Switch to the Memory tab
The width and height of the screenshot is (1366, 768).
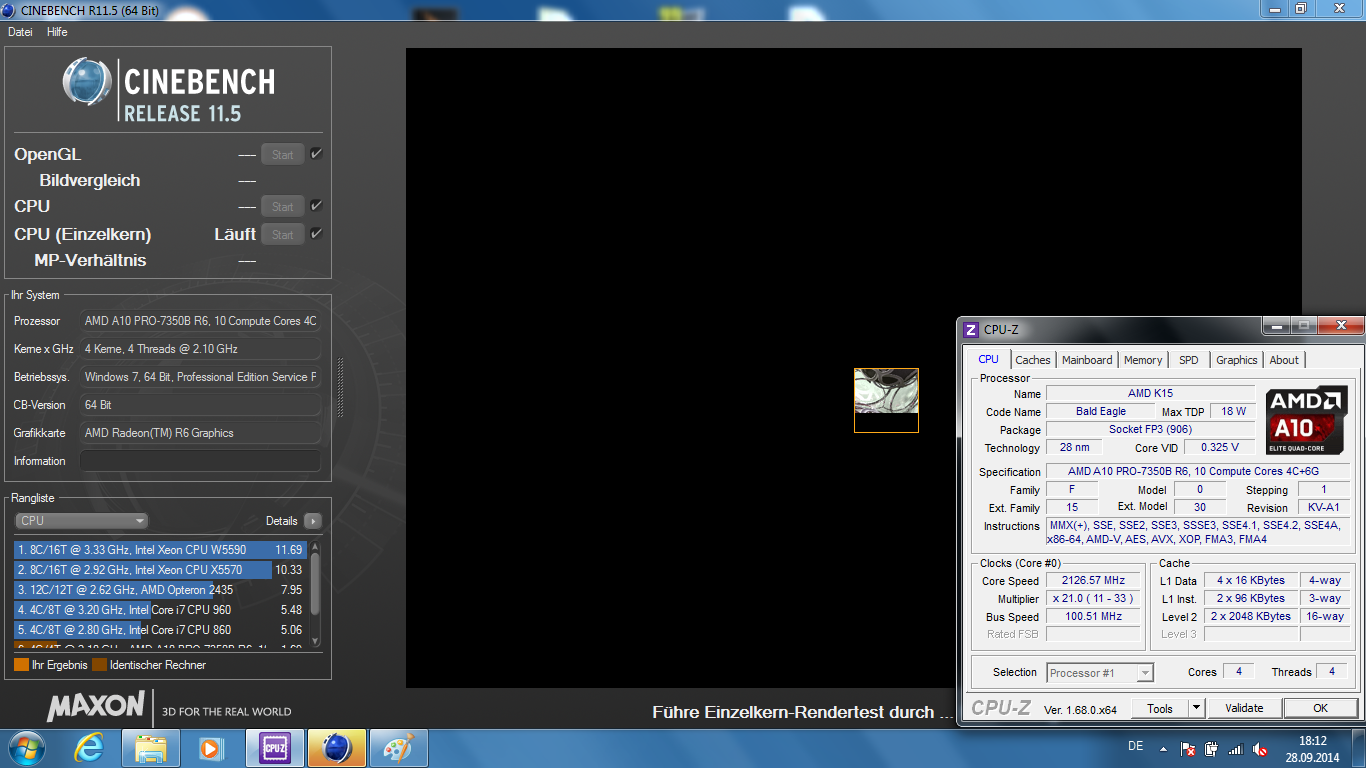coord(1143,360)
